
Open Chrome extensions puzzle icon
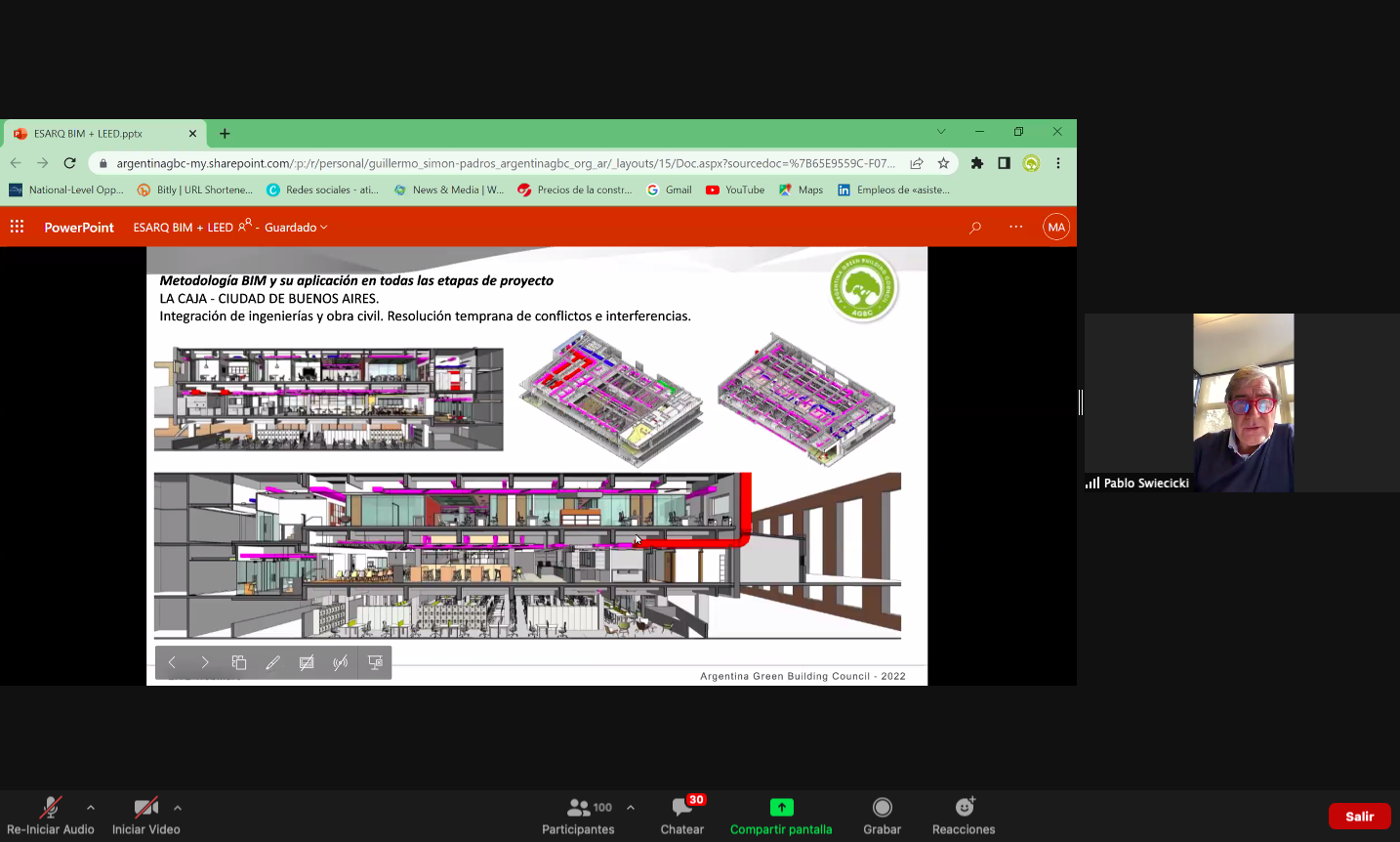point(976,163)
